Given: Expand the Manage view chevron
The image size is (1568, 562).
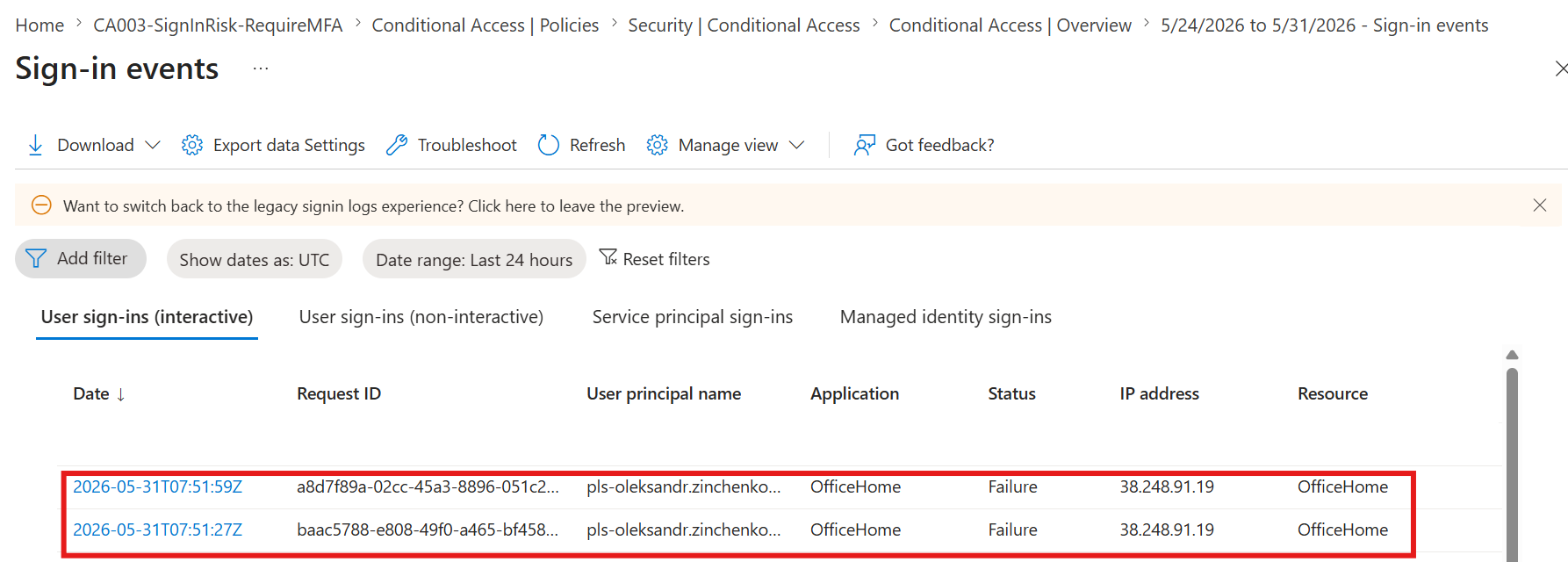Looking at the screenshot, I should 797,145.
